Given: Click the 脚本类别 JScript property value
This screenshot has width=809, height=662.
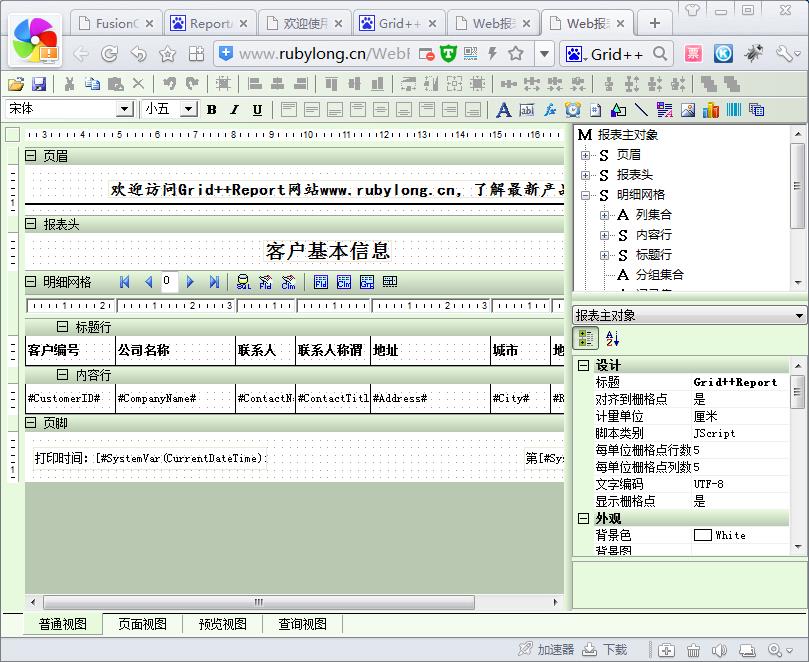Looking at the screenshot, I should coord(739,433).
